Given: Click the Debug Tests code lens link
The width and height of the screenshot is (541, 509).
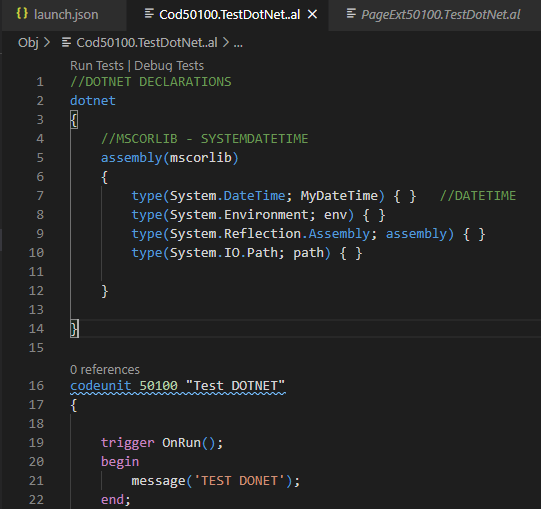Looking at the screenshot, I should click(169, 66).
